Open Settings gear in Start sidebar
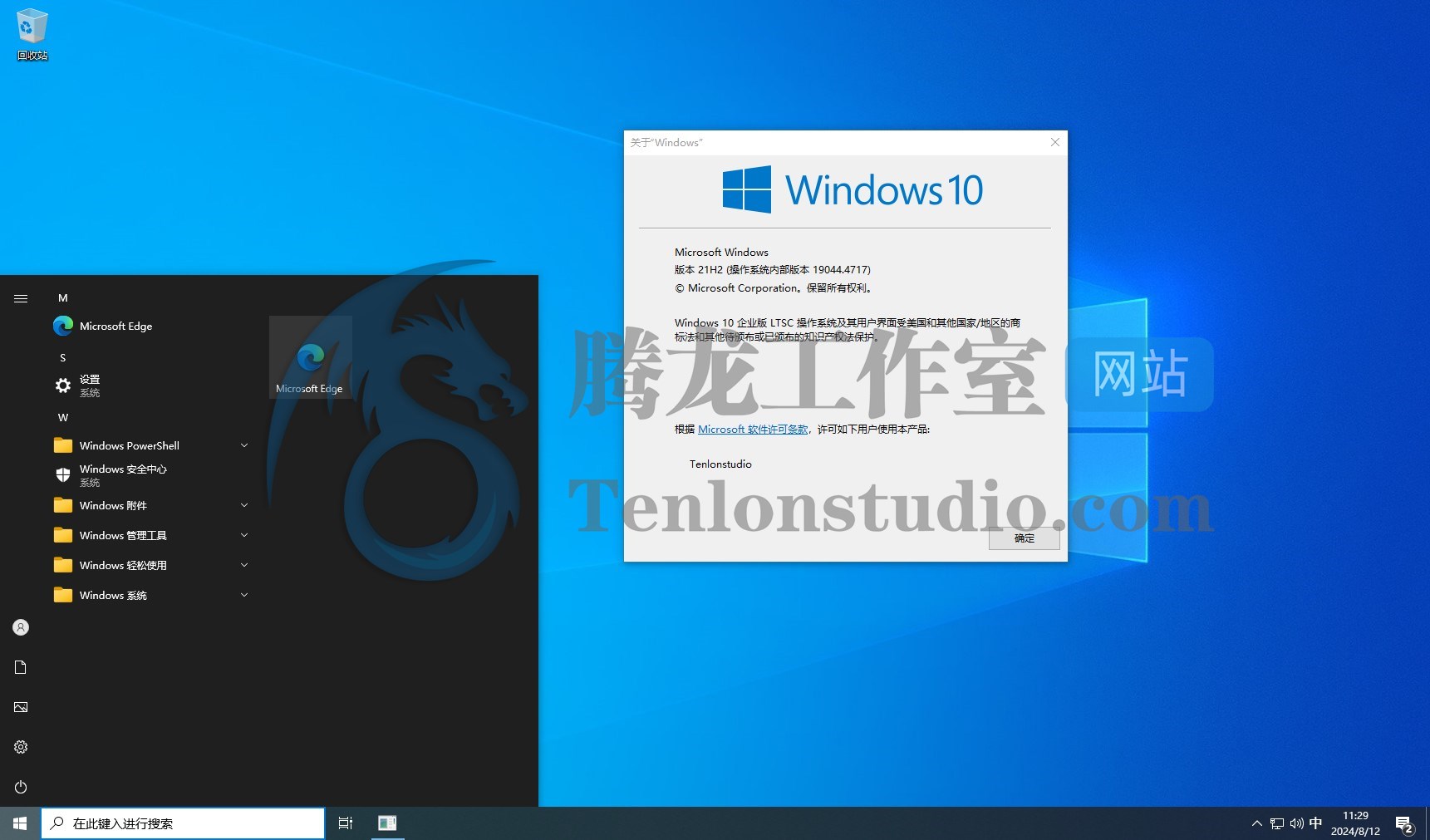The width and height of the screenshot is (1430, 840). (21, 747)
